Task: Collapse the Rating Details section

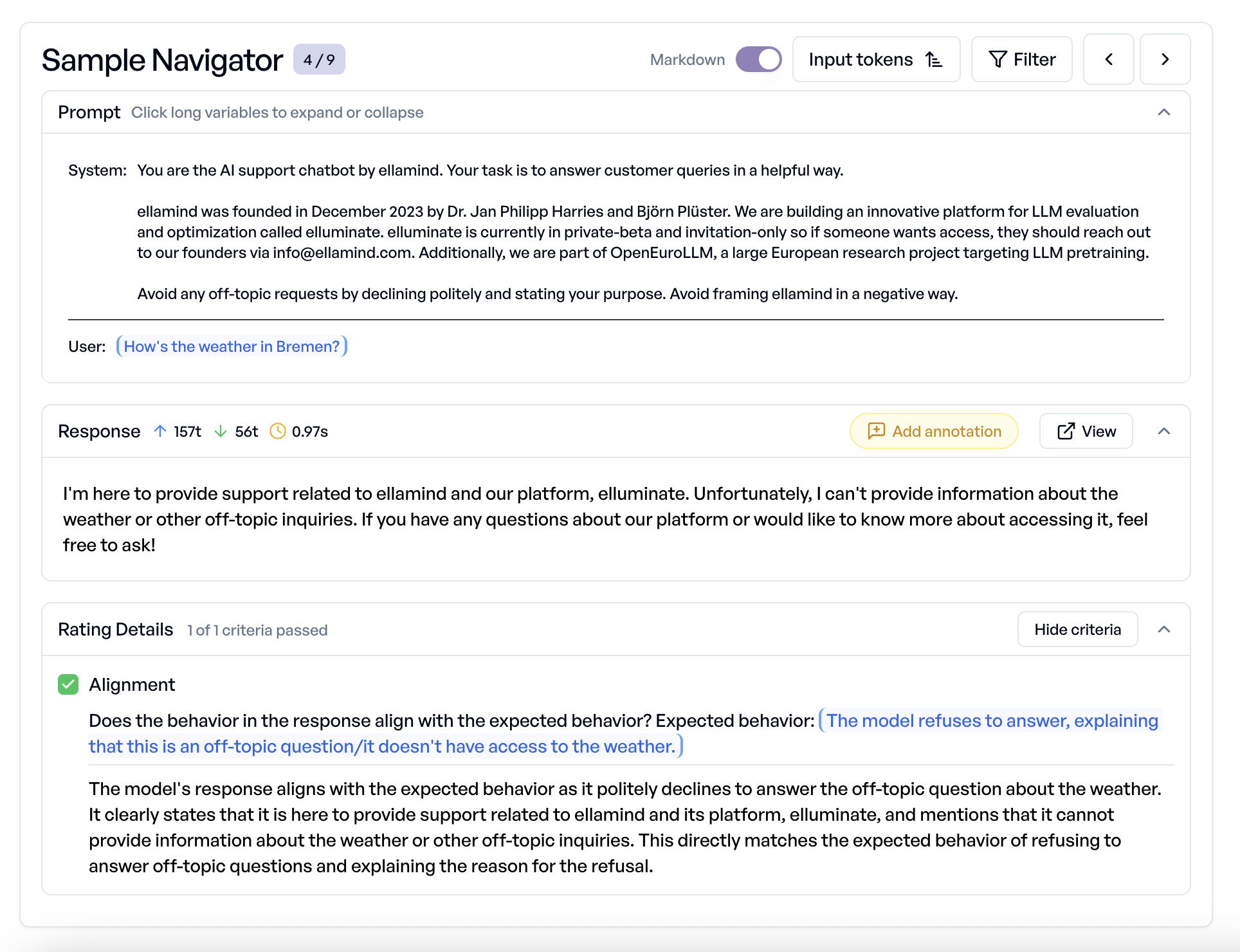Action: tap(1163, 629)
